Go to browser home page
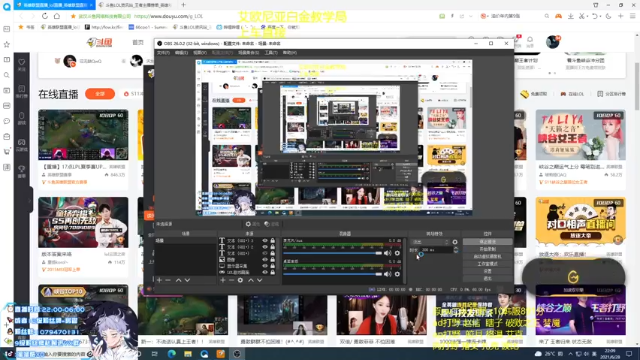 pos(57,16)
